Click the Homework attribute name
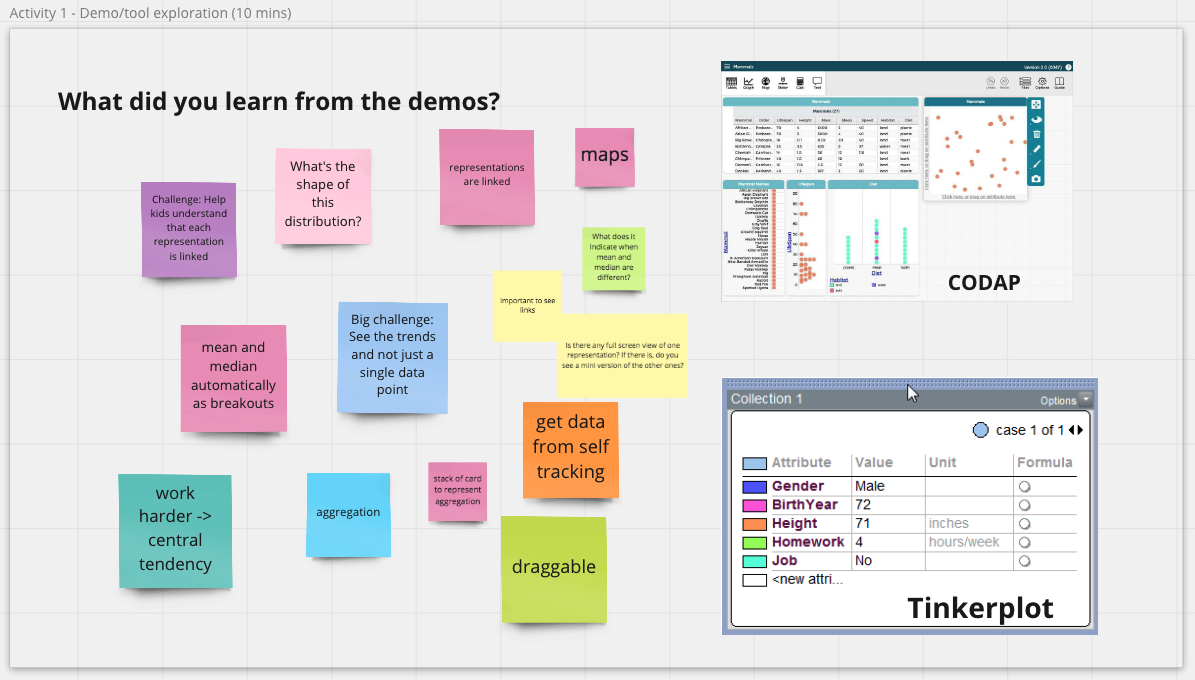The width and height of the screenshot is (1195, 680). pos(807,542)
